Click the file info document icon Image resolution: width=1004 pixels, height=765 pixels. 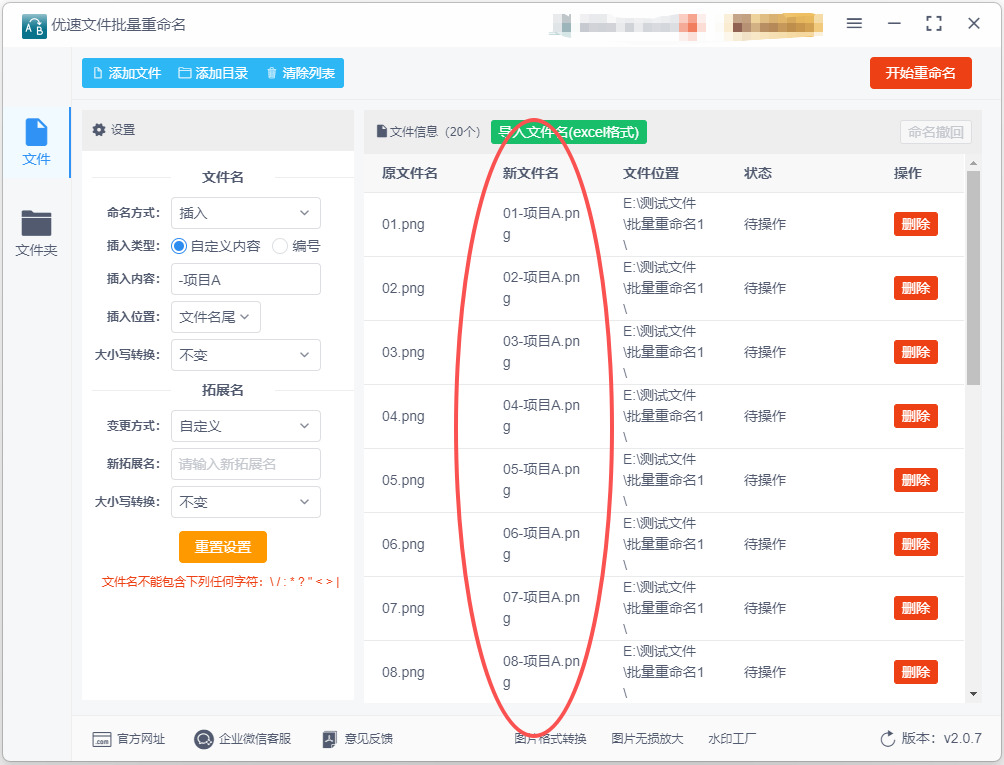pyautogui.click(x=382, y=131)
